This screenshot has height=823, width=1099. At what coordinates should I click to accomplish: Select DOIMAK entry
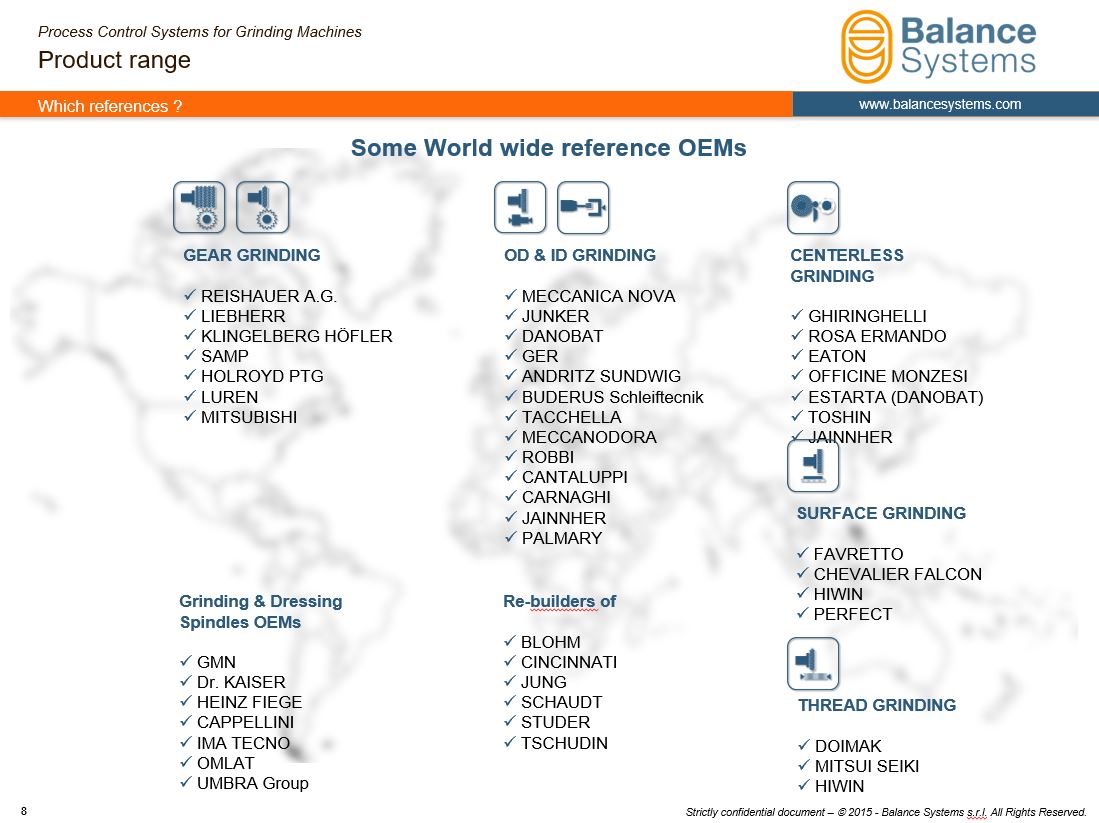pyautogui.click(x=848, y=747)
